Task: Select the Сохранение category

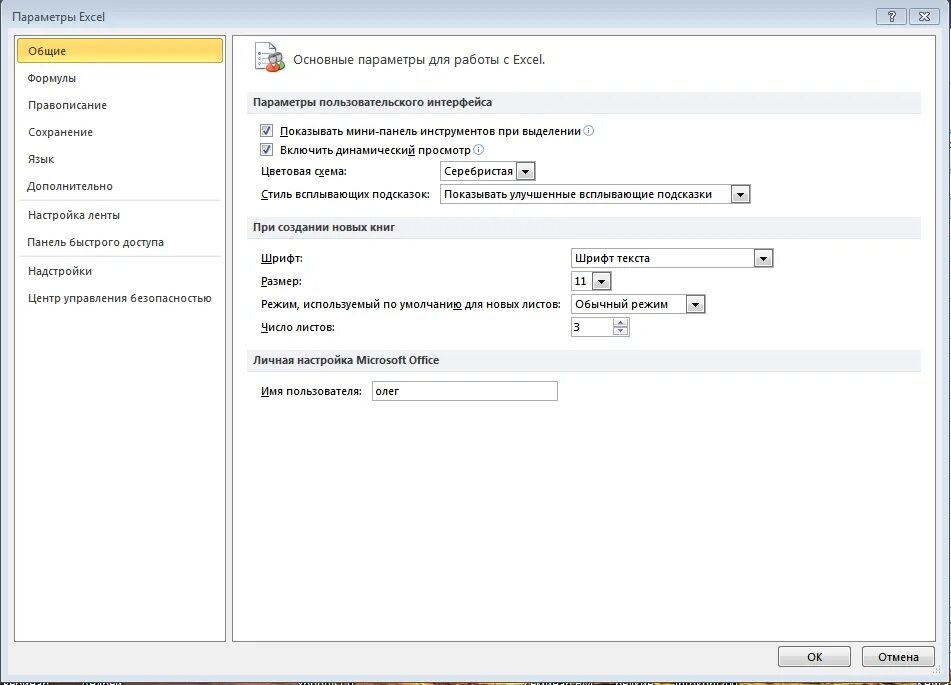Action: [120, 132]
